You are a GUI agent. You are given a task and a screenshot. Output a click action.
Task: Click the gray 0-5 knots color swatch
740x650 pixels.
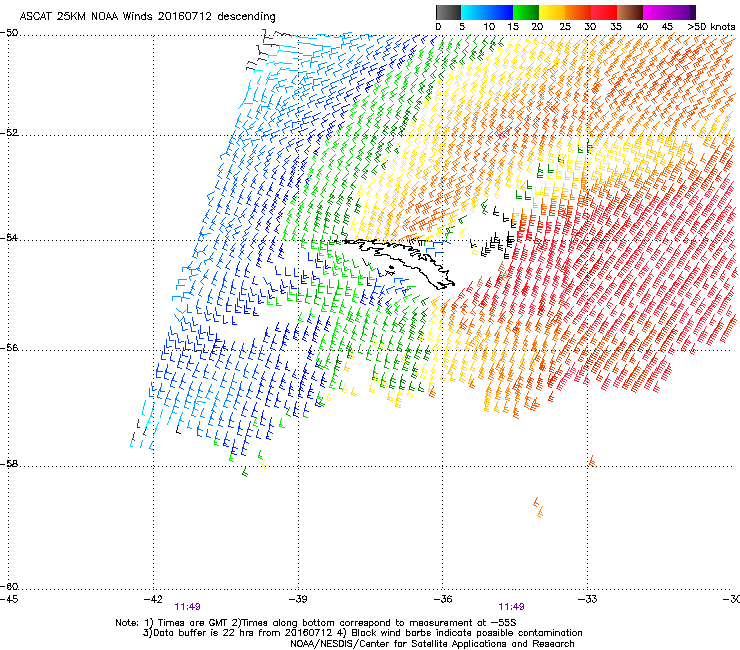click(448, 12)
